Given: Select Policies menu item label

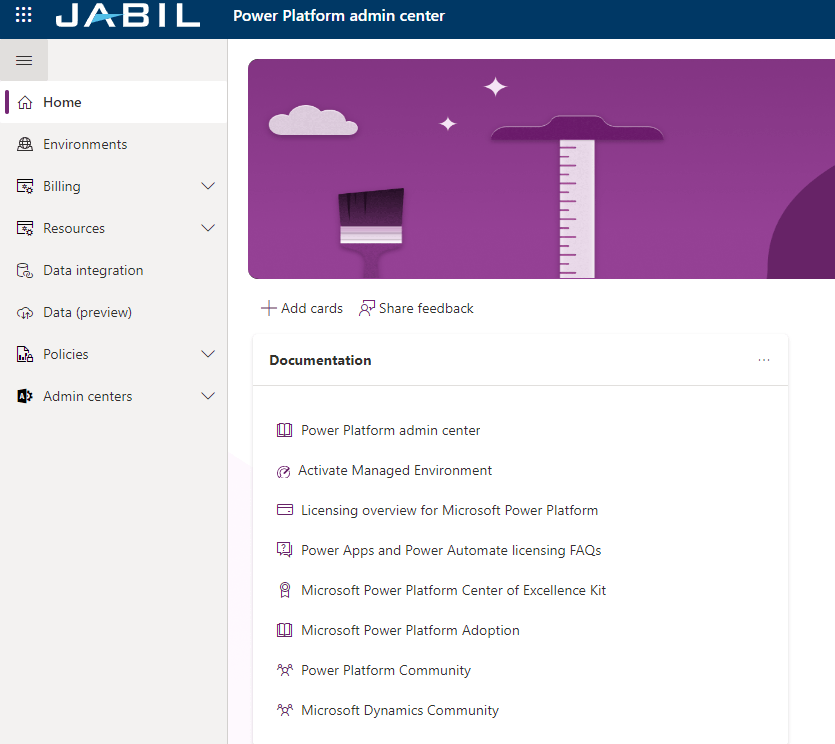Looking at the screenshot, I should pos(66,354).
